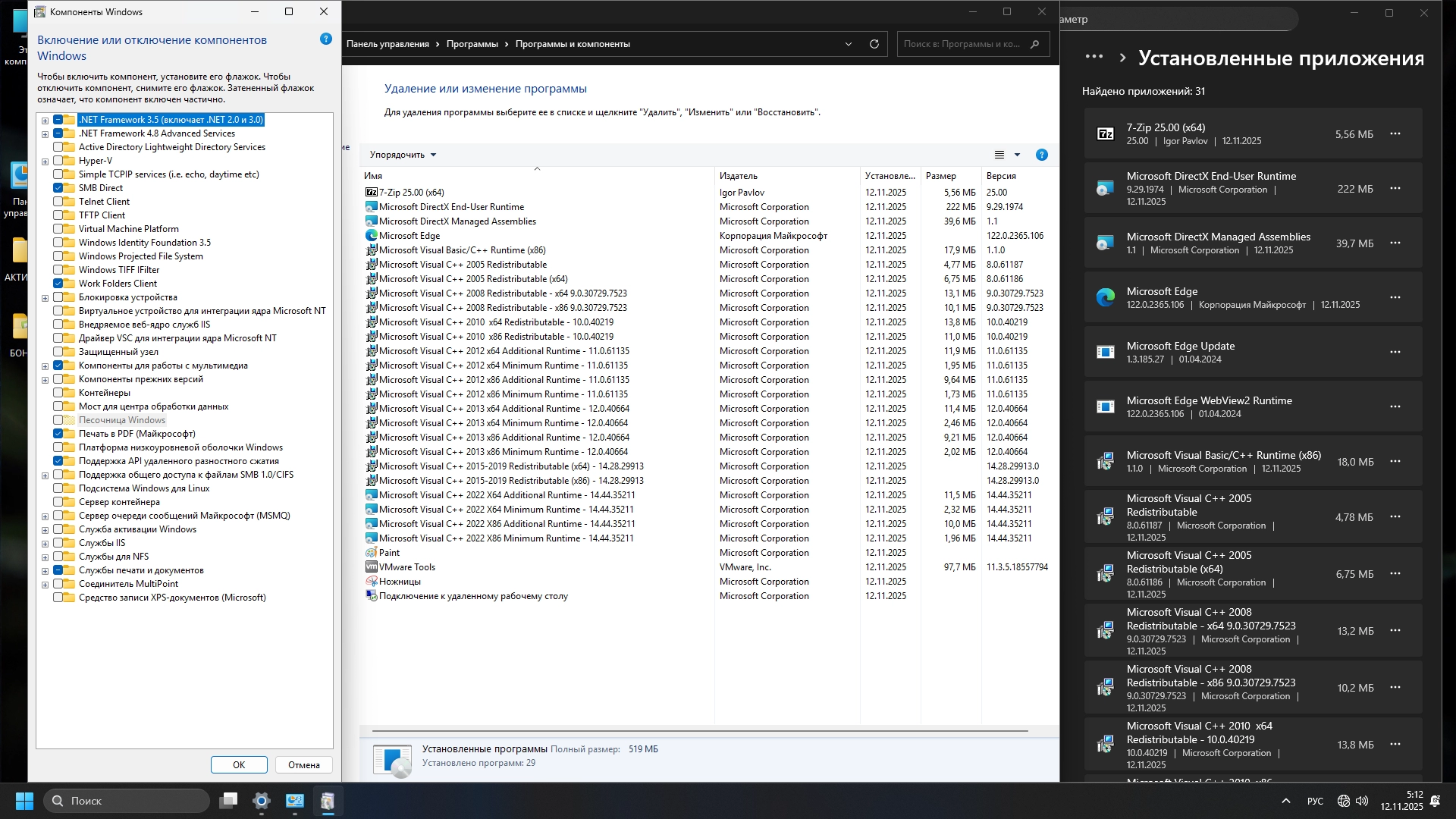Open three-dot menu for Microsoft Edge app
Viewport: 1456px width, 819px height.
pos(1395,297)
